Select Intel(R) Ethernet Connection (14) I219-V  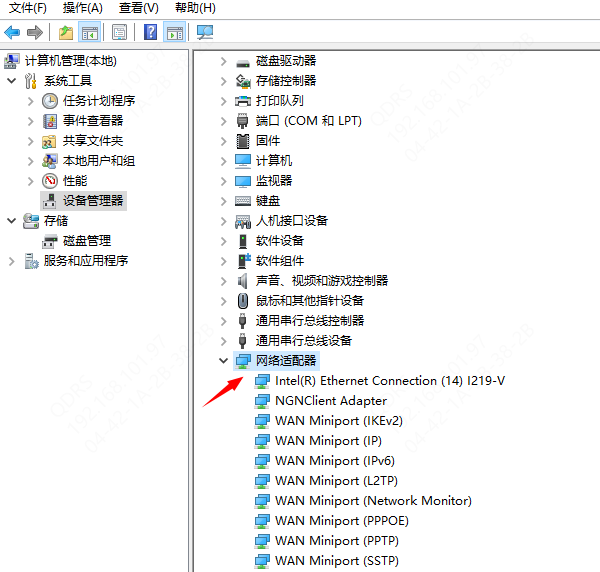[390, 380]
